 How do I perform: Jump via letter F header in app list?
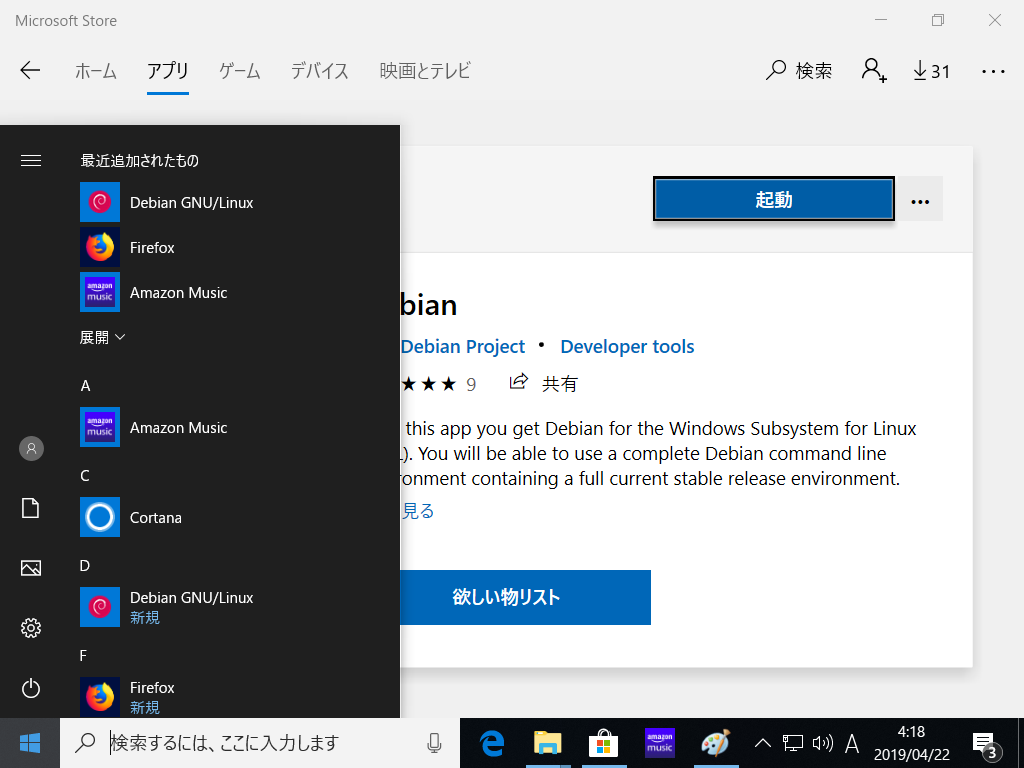coord(83,656)
